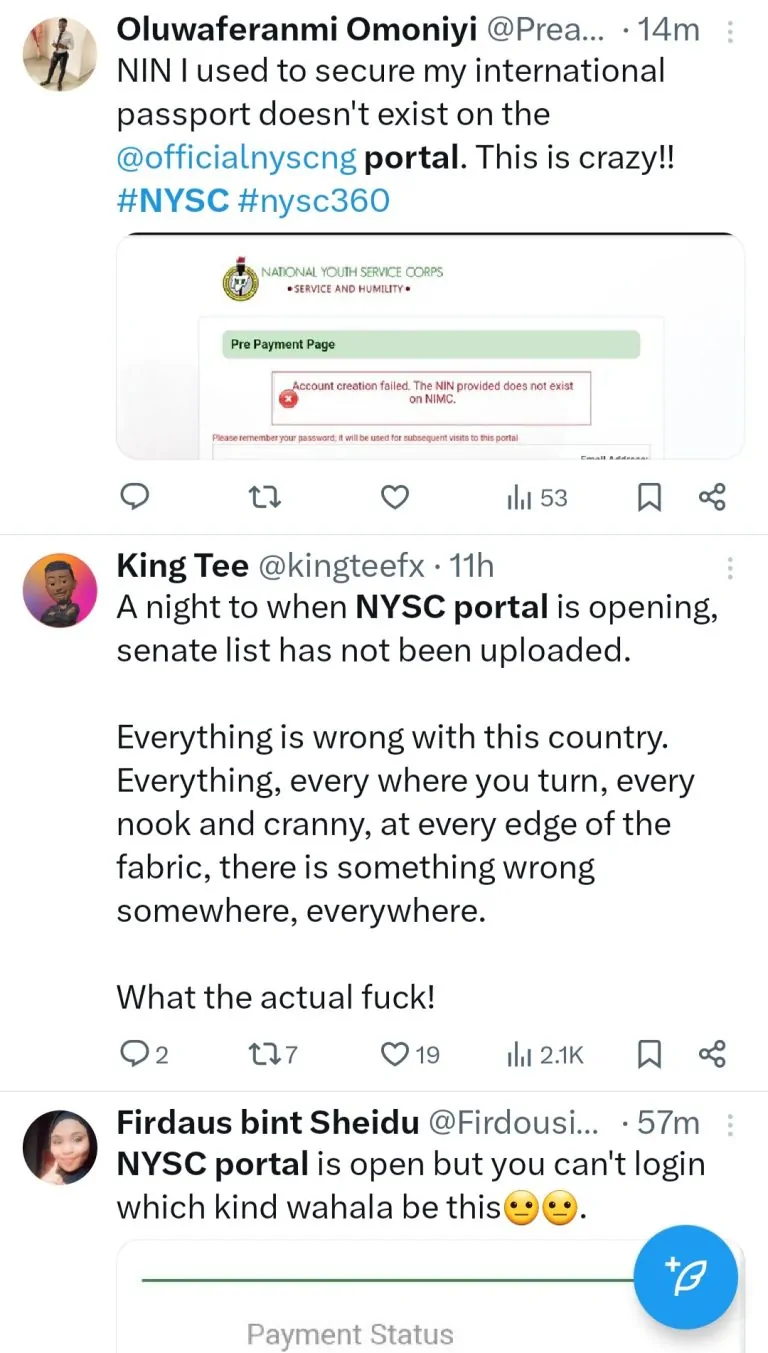768x1353 pixels.
Task: Open the NYSC Pre Payment Page screenshot
Action: (x=430, y=346)
